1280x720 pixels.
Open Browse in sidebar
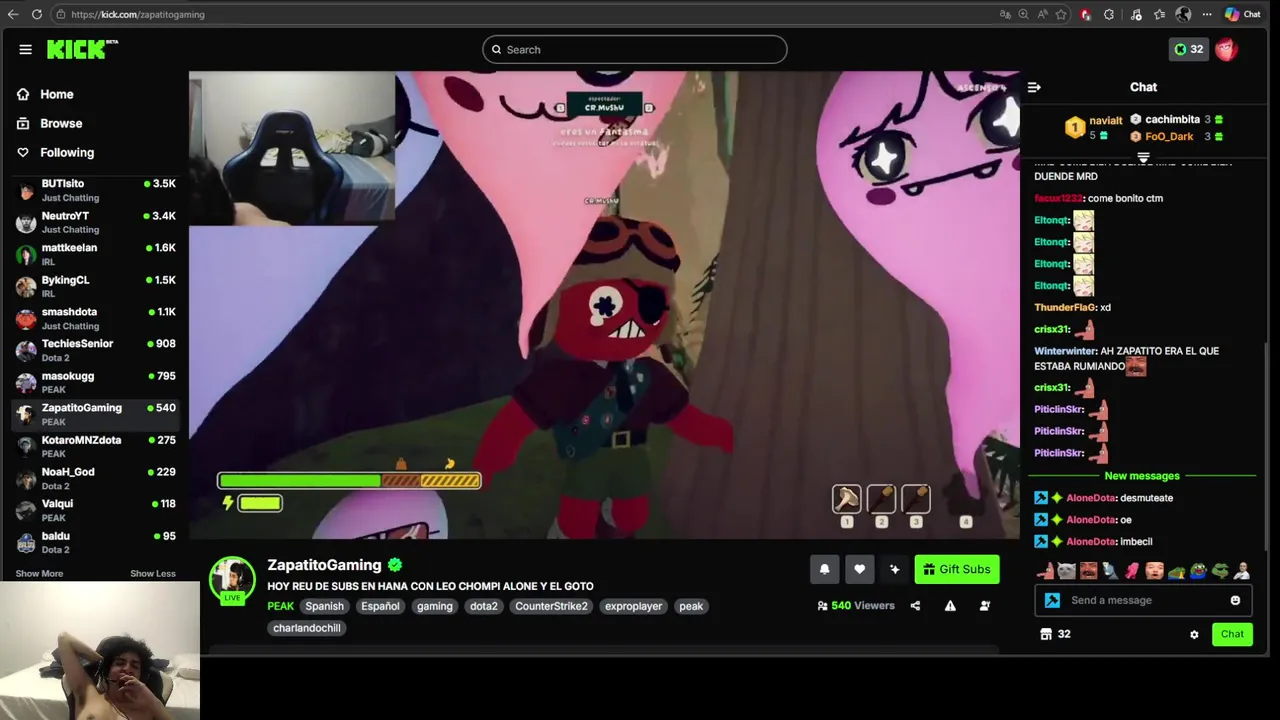click(x=61, y=123)
